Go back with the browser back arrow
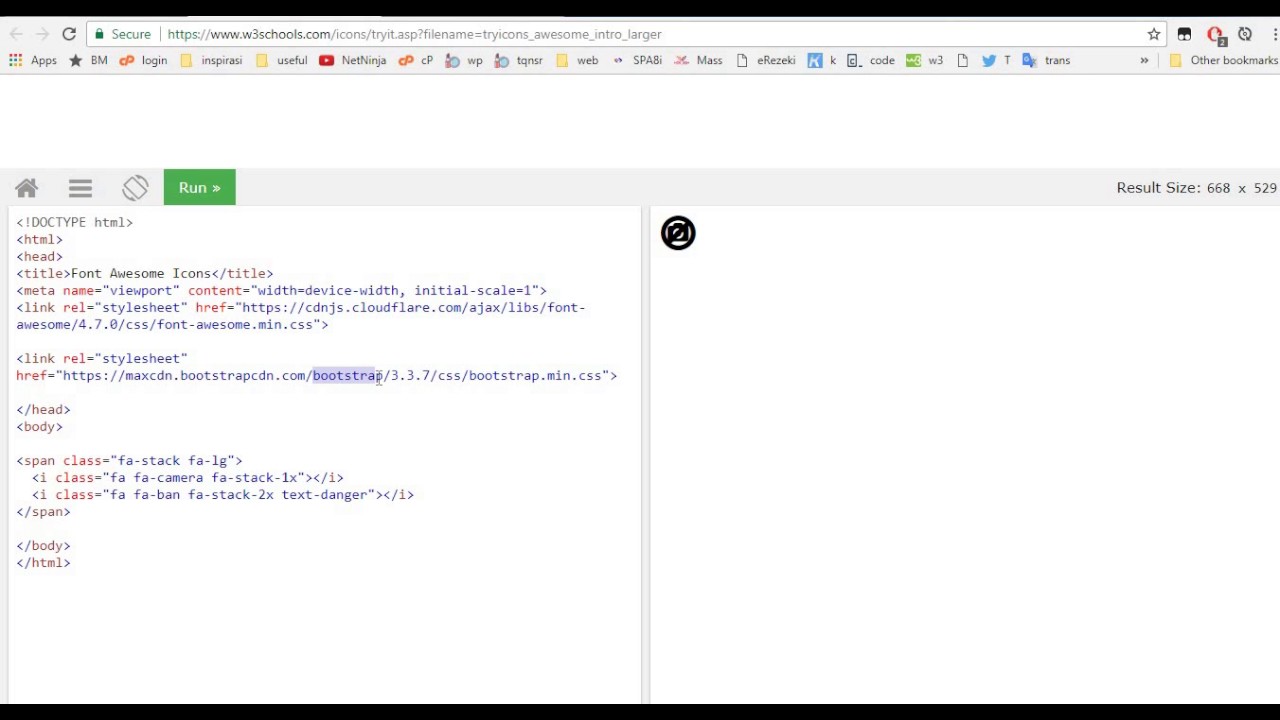The height and width of the screenshot is (720, 1280). [16, 34]
